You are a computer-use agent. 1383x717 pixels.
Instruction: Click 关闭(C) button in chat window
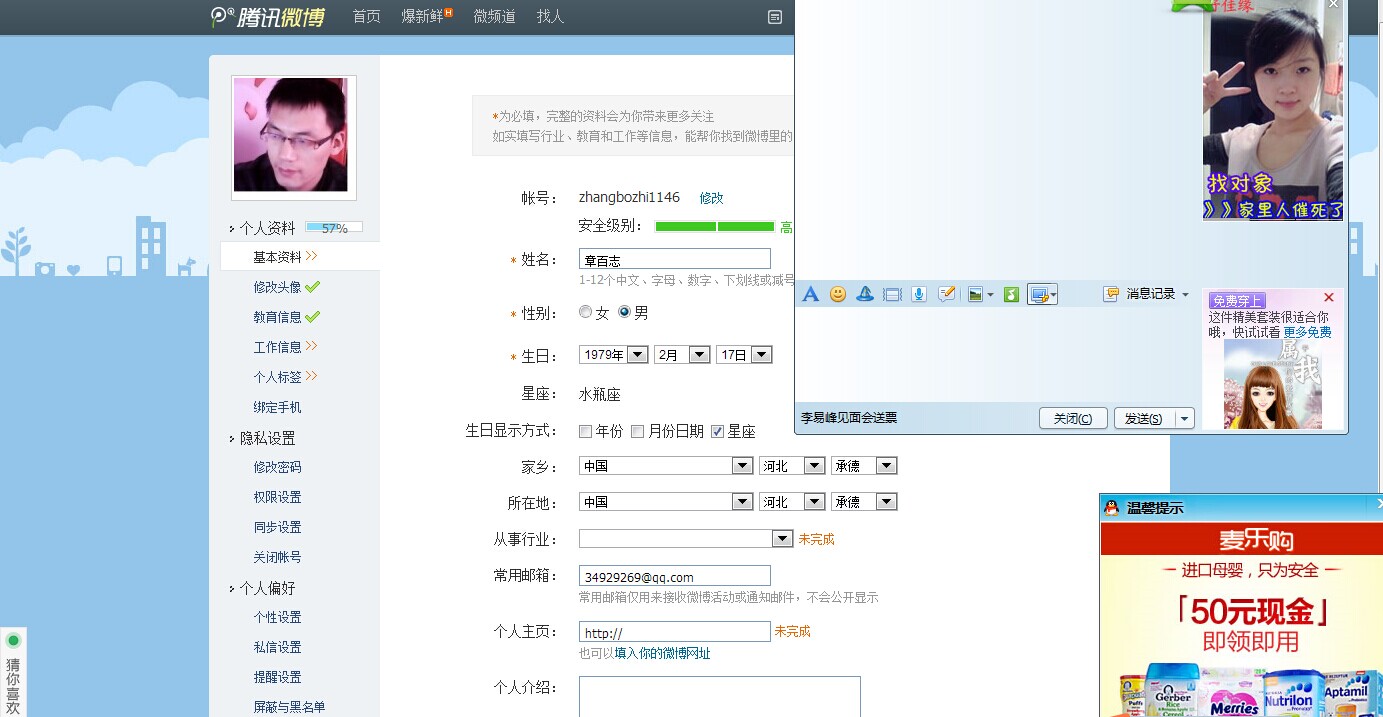pos(1073,419)
